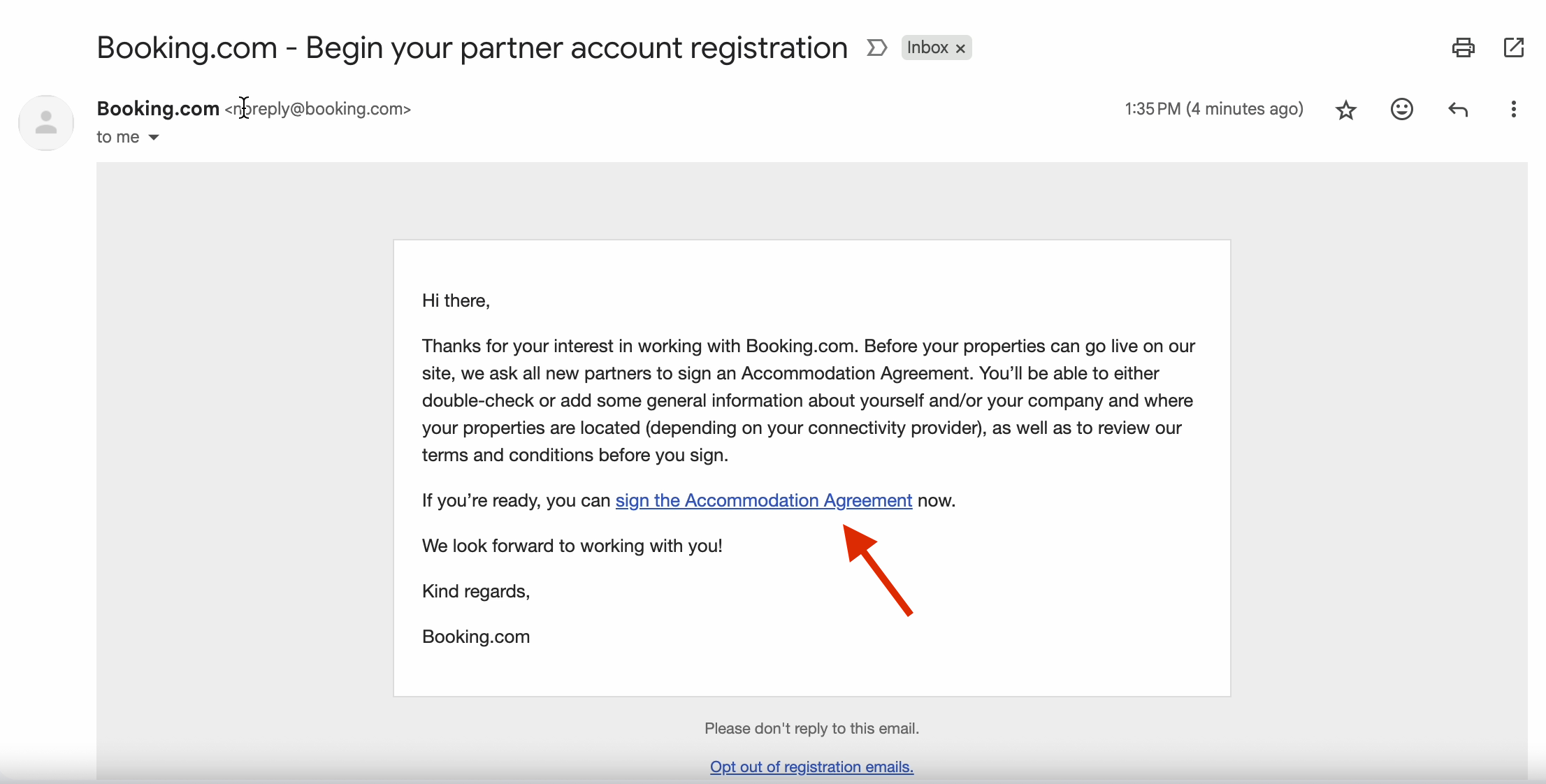The image size is (1546, 784).
Task: Open the email in a new window
Action: point(1513,48)
